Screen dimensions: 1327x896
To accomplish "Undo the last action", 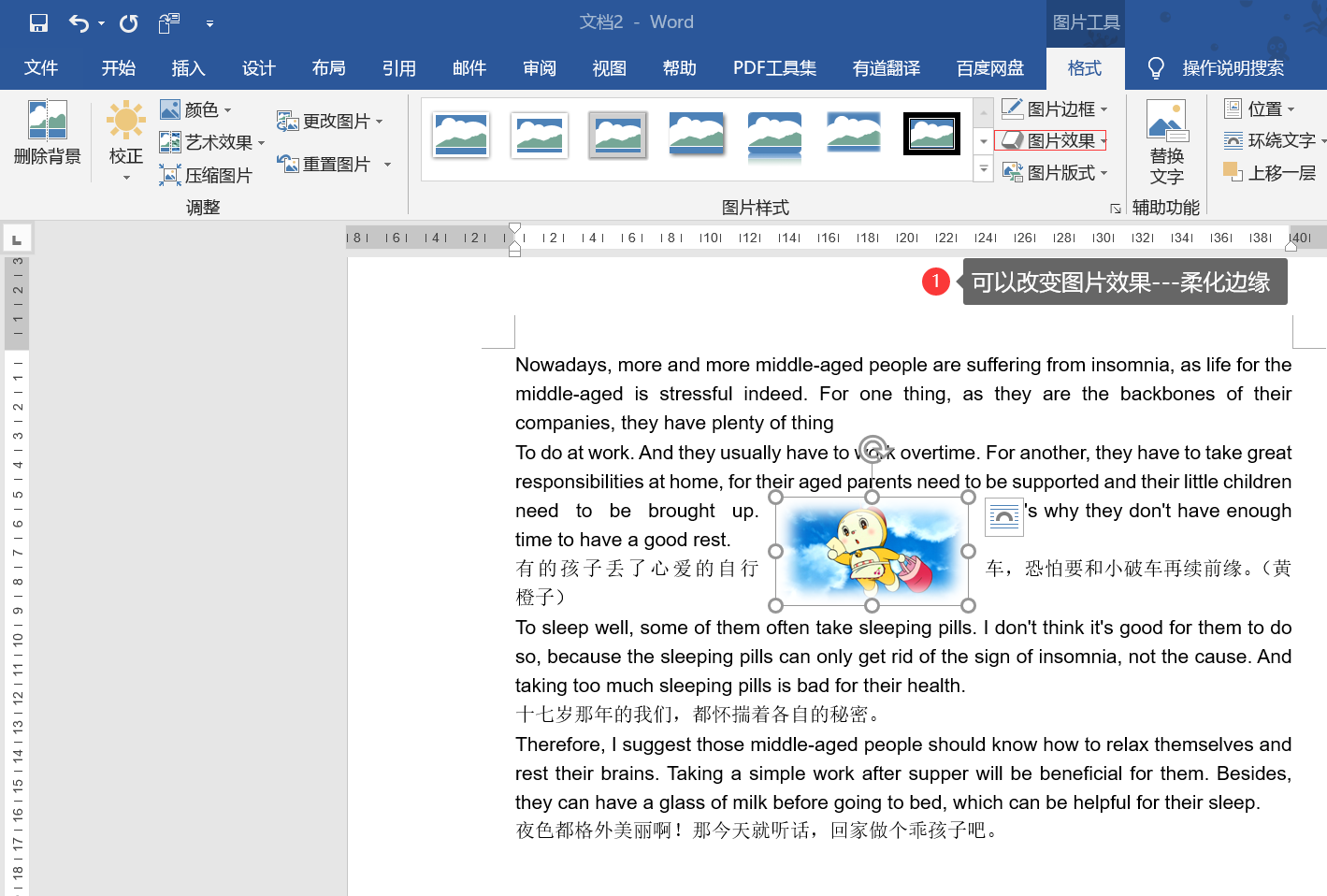I will [x=79, y=22].
